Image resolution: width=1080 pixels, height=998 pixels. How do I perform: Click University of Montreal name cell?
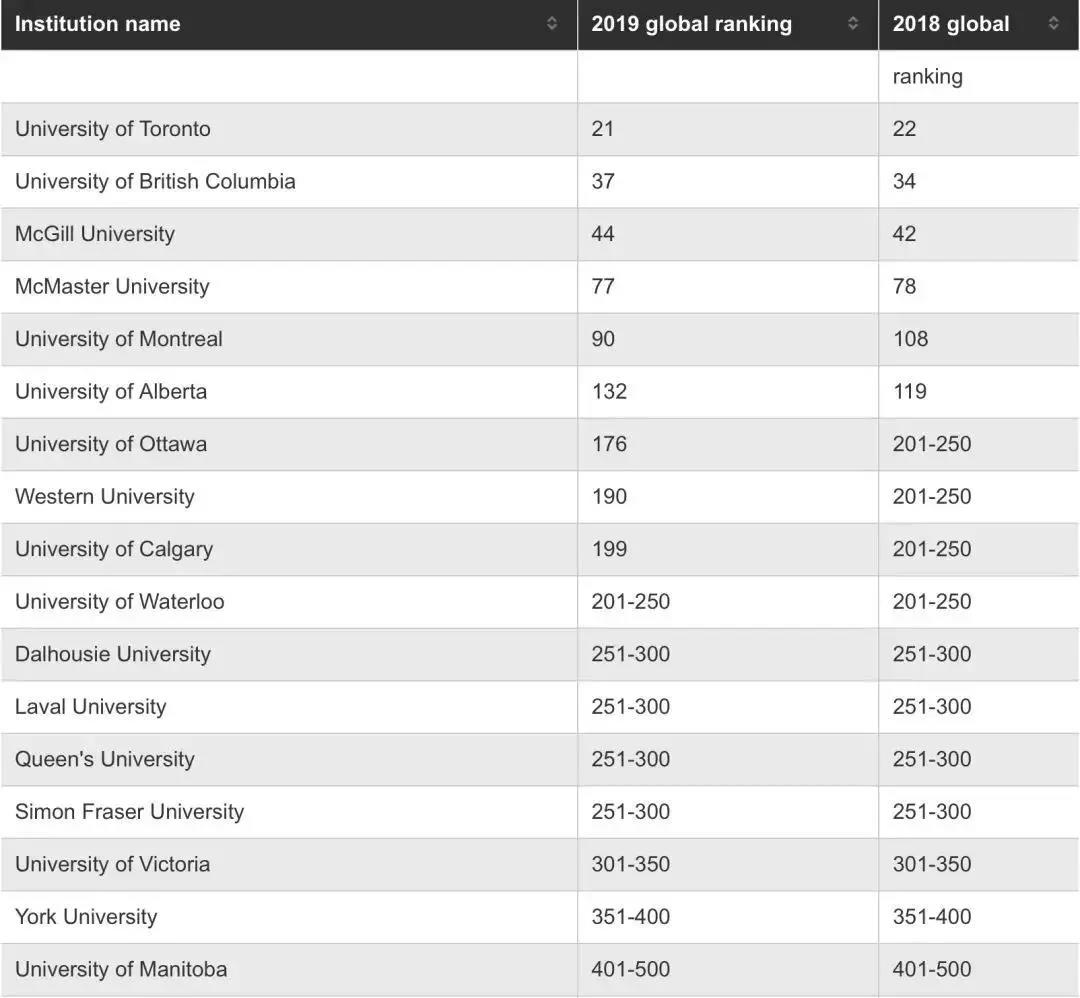pos(289,339)
